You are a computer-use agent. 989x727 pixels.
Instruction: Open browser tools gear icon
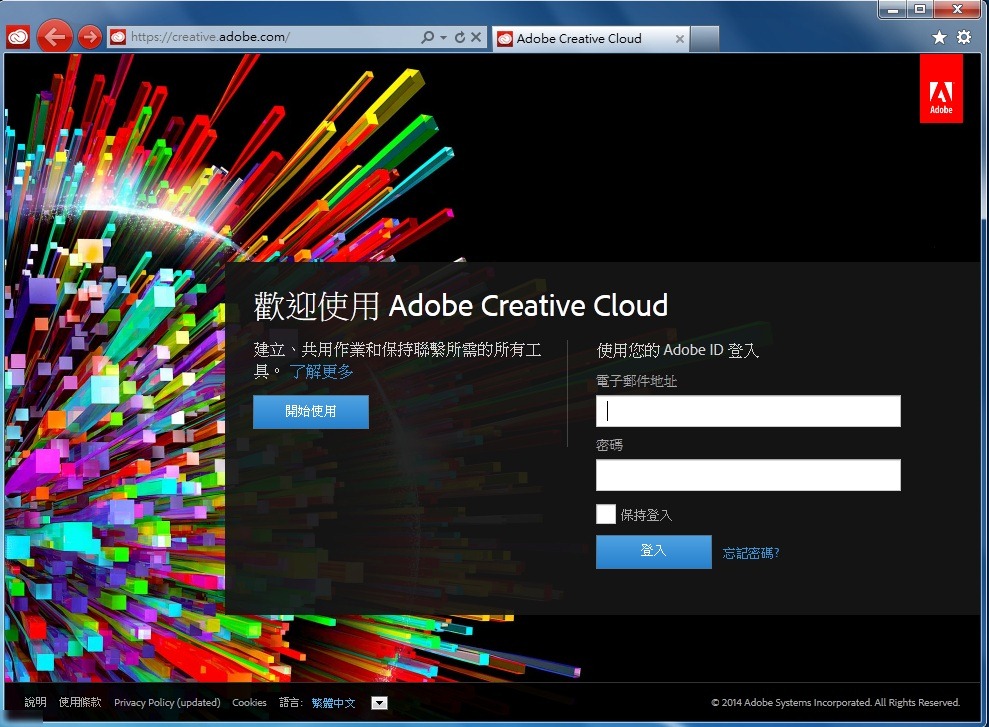point(964,37)
